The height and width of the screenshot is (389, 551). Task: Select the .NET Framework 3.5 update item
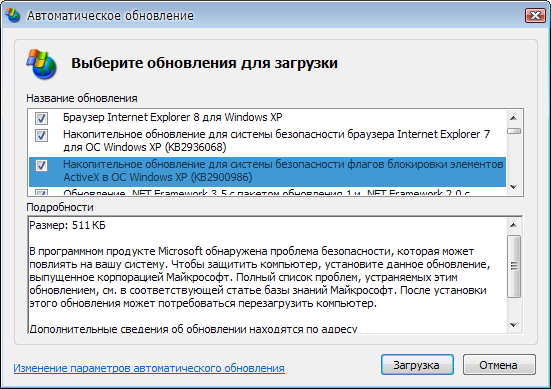[x=267, y=192]
